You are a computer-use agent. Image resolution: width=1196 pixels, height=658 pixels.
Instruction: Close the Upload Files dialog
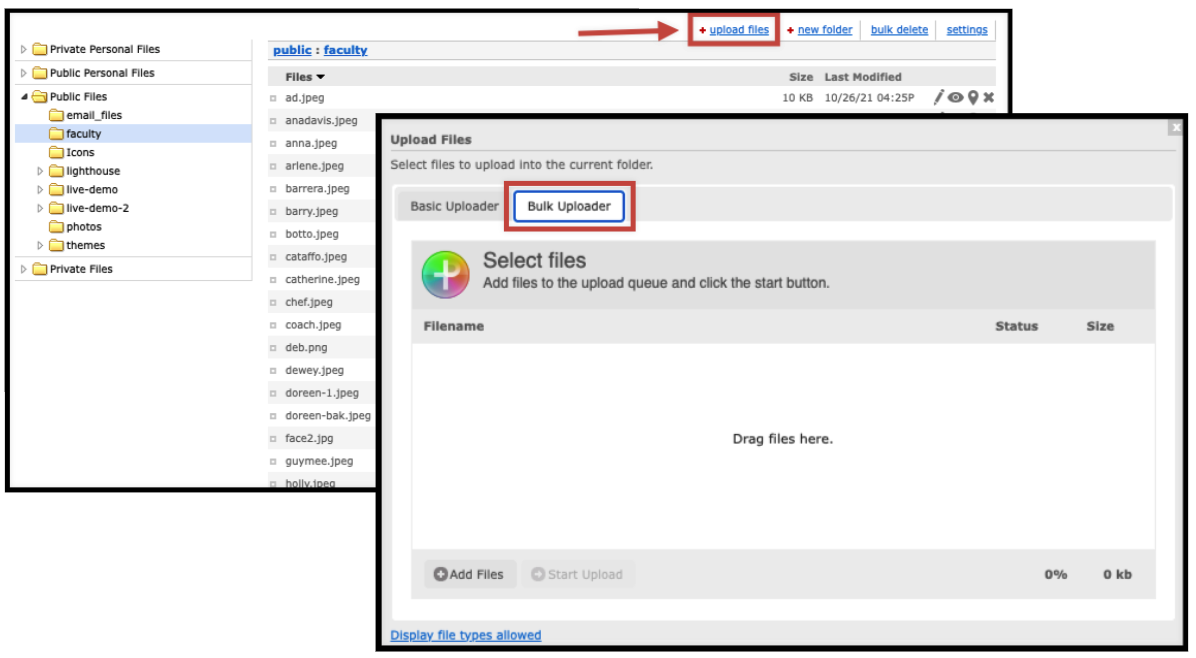click(1175, 127)
